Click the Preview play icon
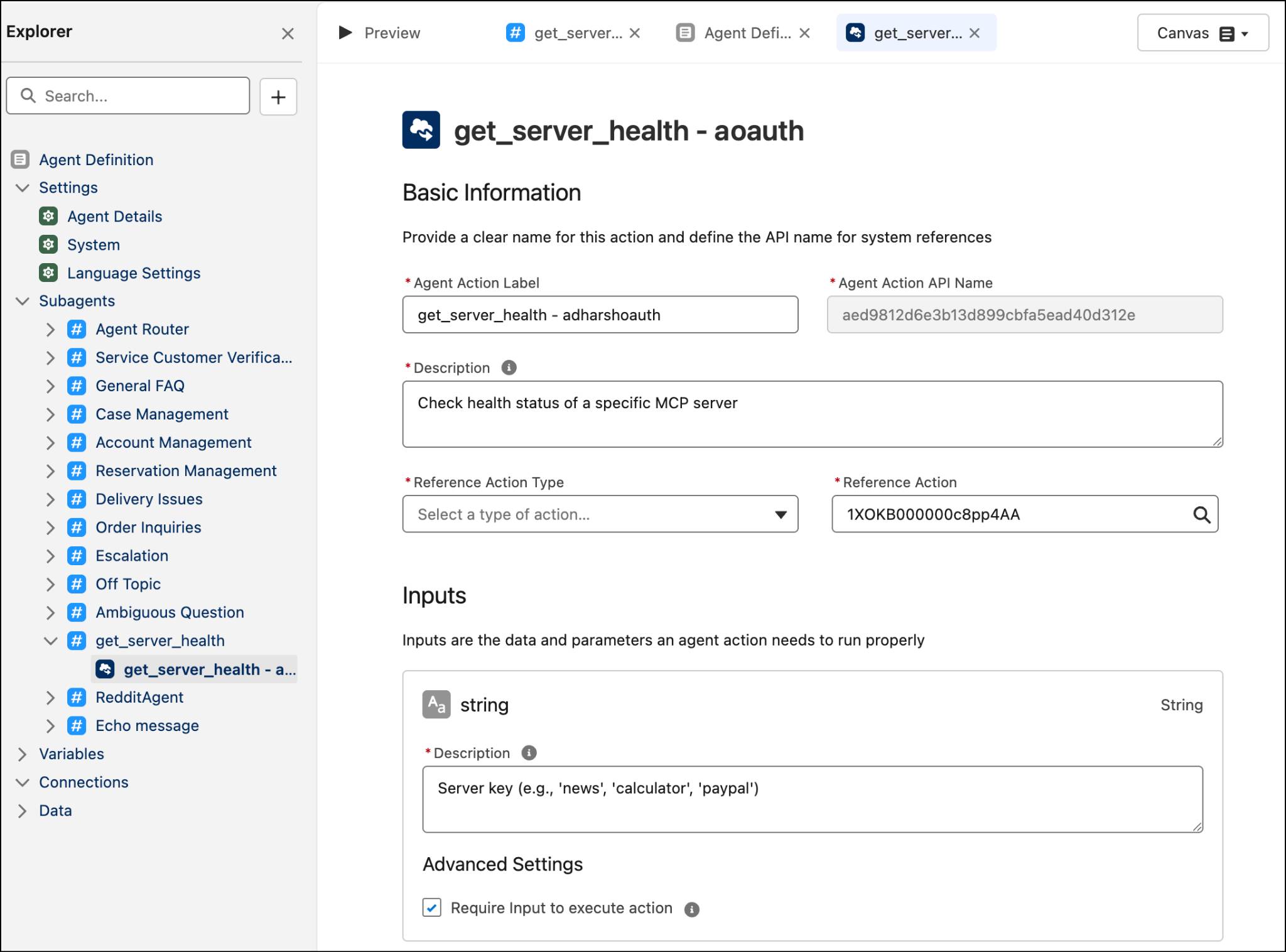 click(345, 33)
